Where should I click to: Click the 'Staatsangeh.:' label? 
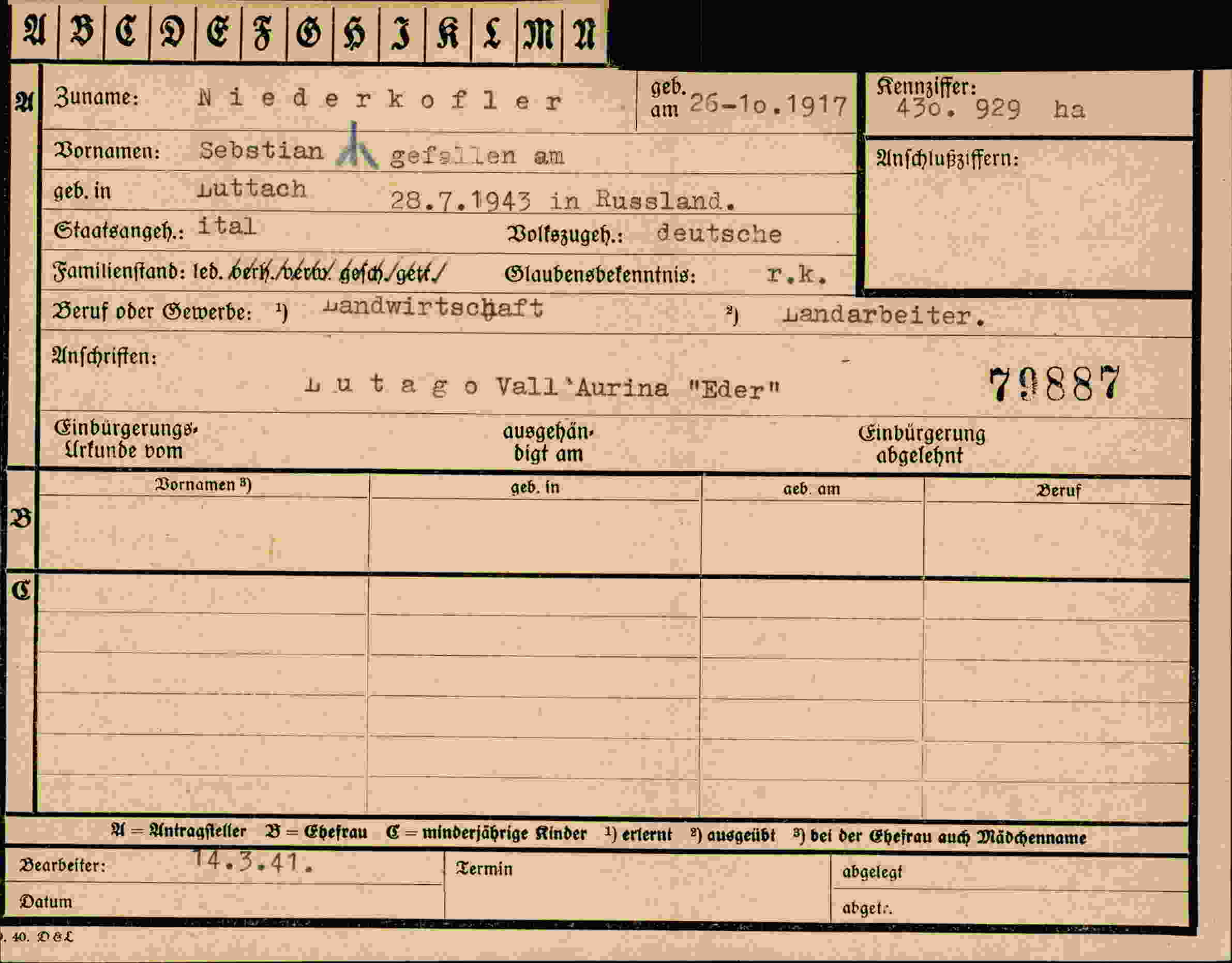point(119,231)
